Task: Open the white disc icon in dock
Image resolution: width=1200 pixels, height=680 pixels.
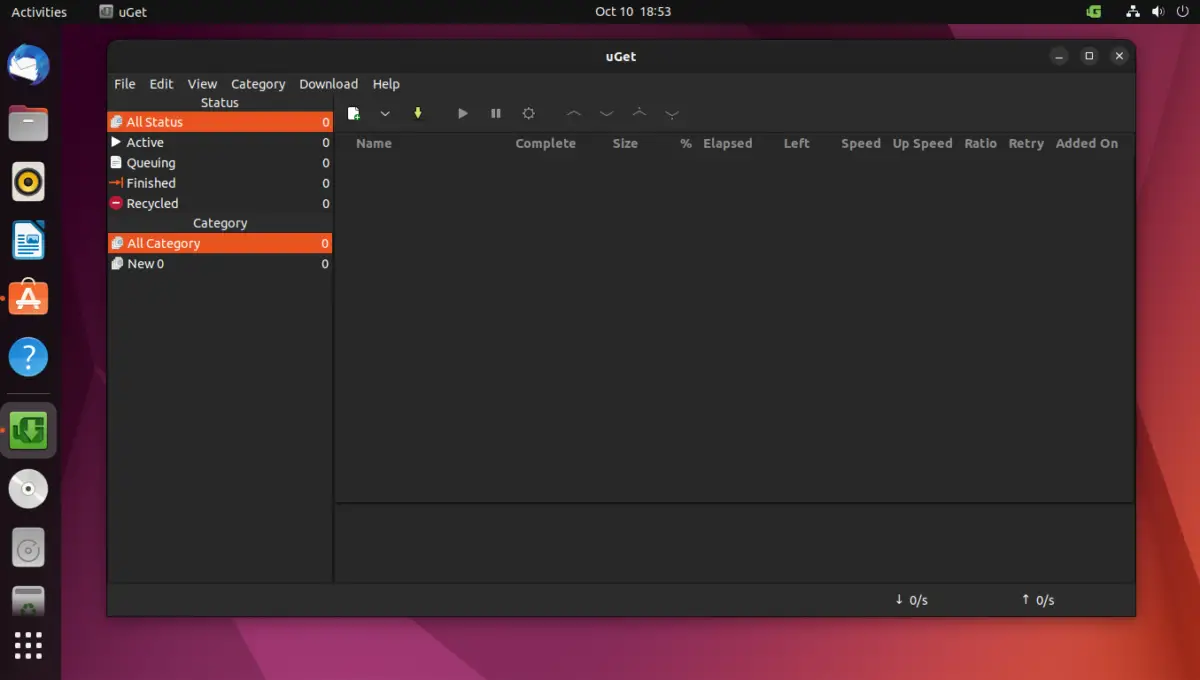Action: pos(29,489)
